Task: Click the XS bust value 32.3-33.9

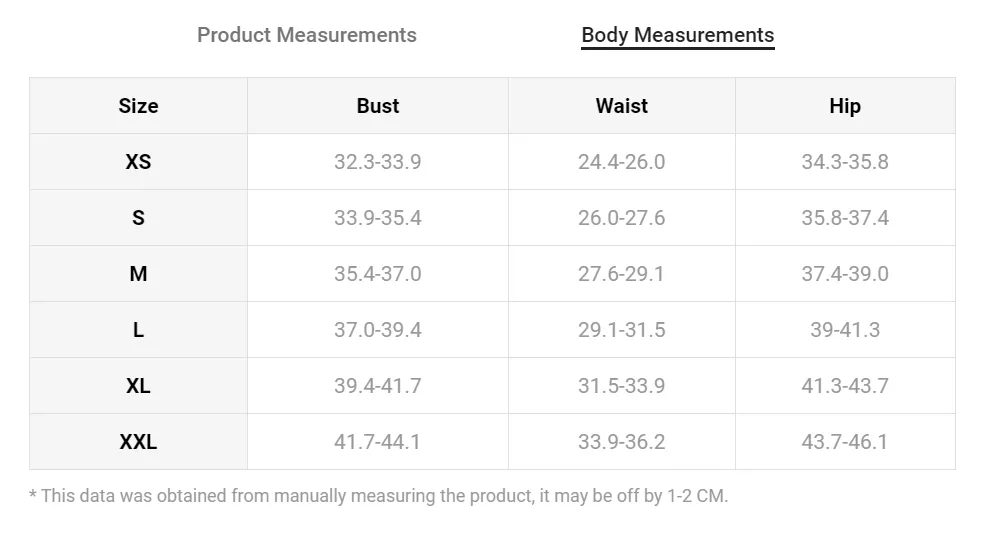Action: (378, 162)
